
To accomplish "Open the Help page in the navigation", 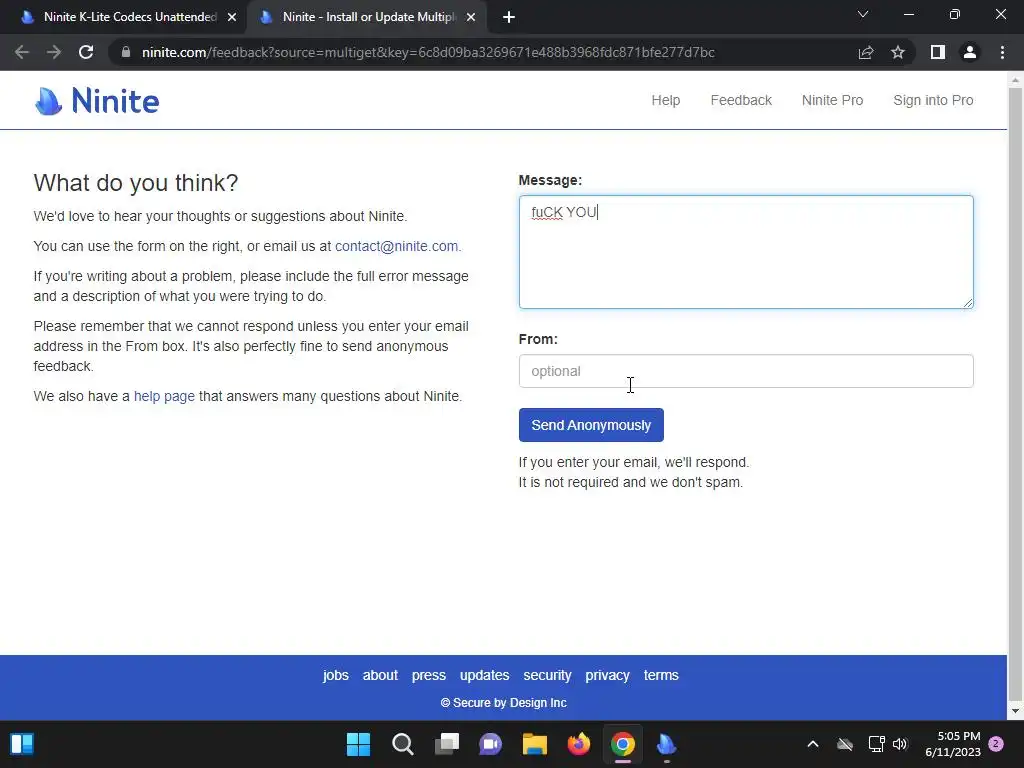I will coord(665,101).
